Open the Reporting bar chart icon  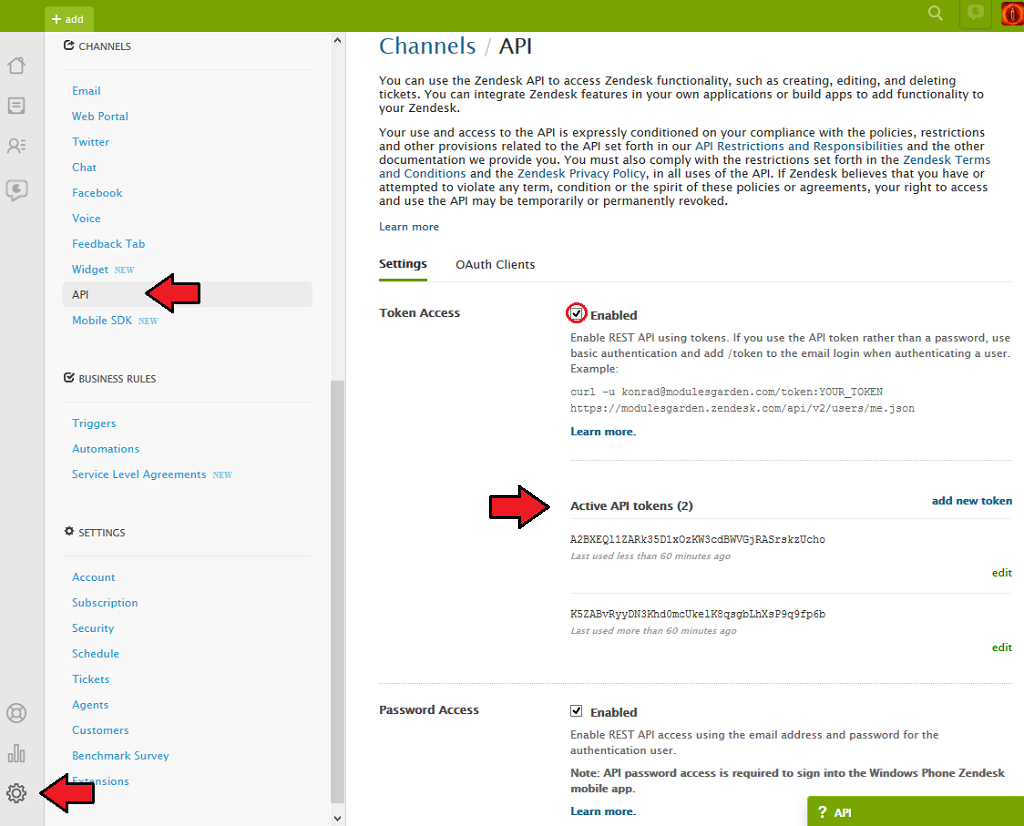click(x=16, y=754)
